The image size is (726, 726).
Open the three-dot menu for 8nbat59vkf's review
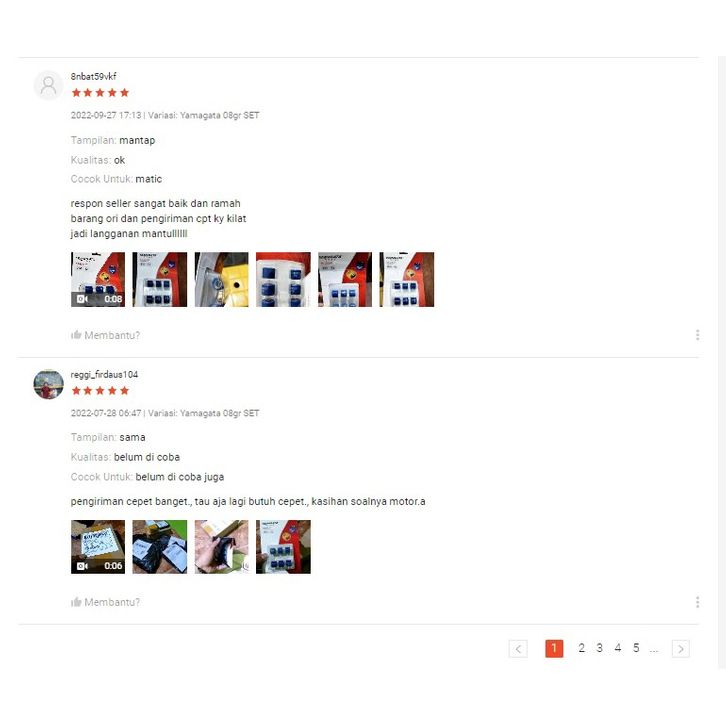[697, 335]
